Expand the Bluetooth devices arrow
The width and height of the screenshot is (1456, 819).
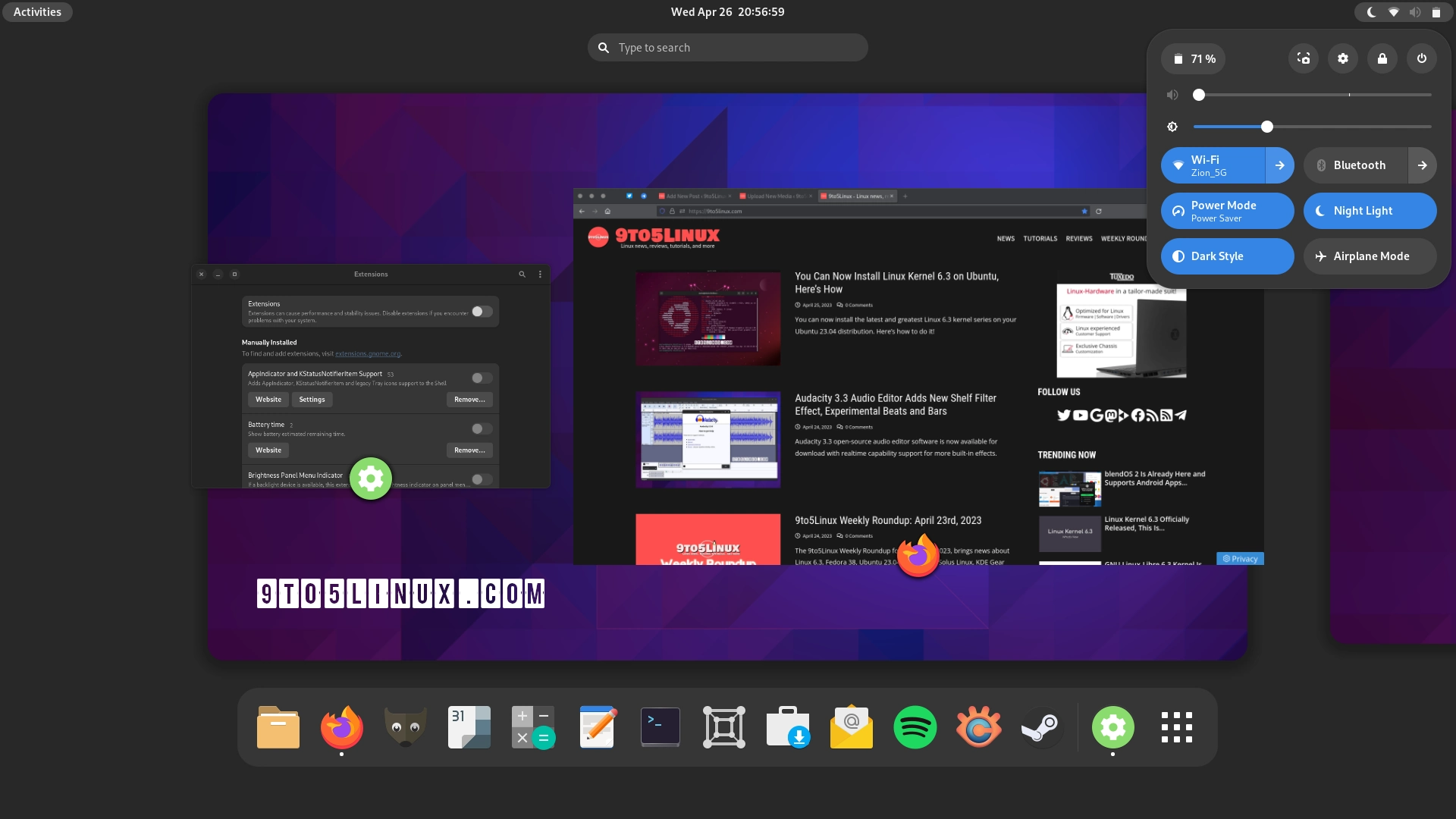[1423, 165]
